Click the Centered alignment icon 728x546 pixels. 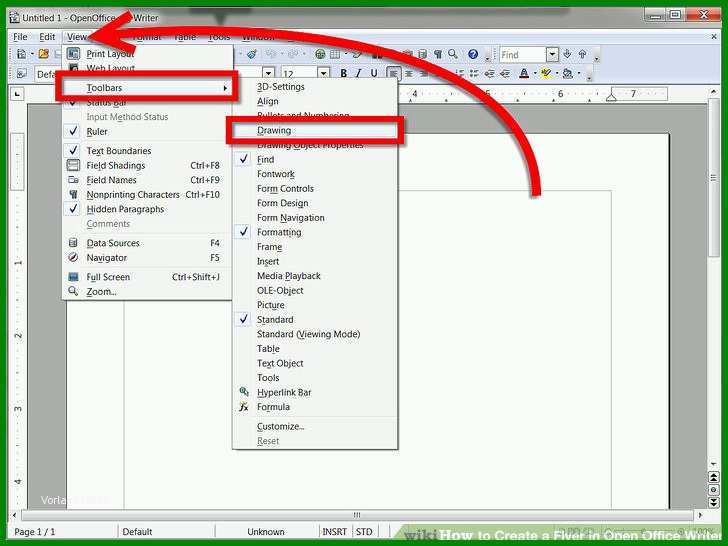pyautogui.click(x=409, y=73)
